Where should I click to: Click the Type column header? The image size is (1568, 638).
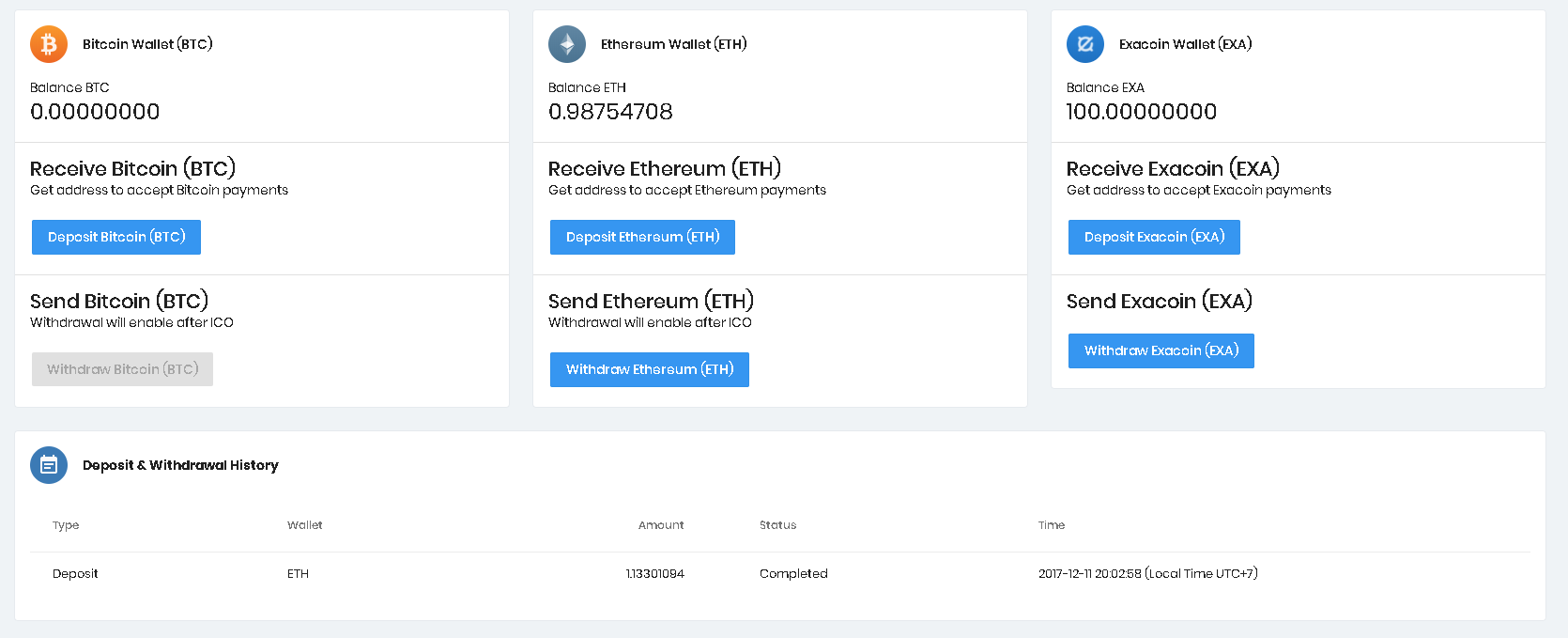(x=66, y=525)
